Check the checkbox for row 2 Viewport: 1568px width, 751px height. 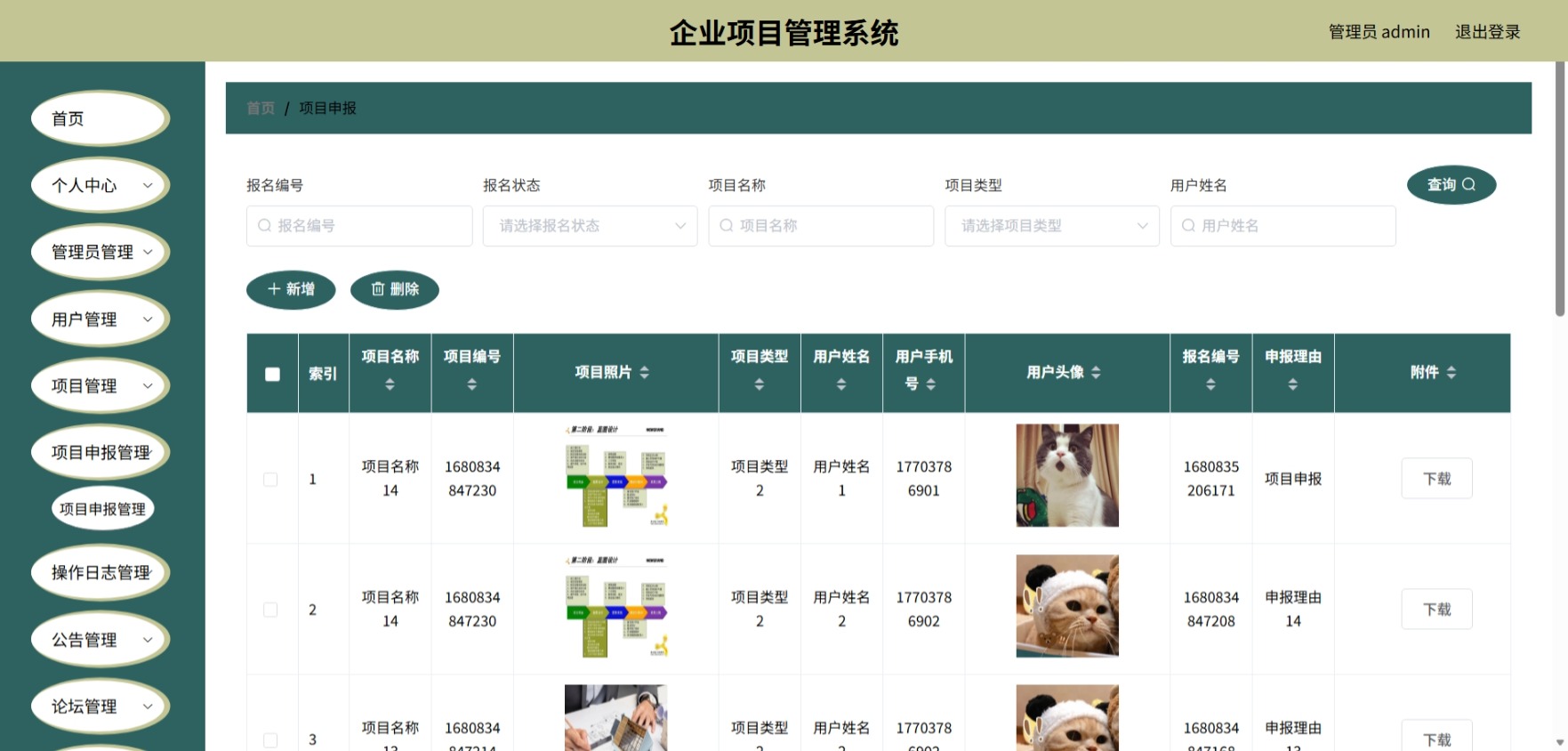click(x=270, y=610)
